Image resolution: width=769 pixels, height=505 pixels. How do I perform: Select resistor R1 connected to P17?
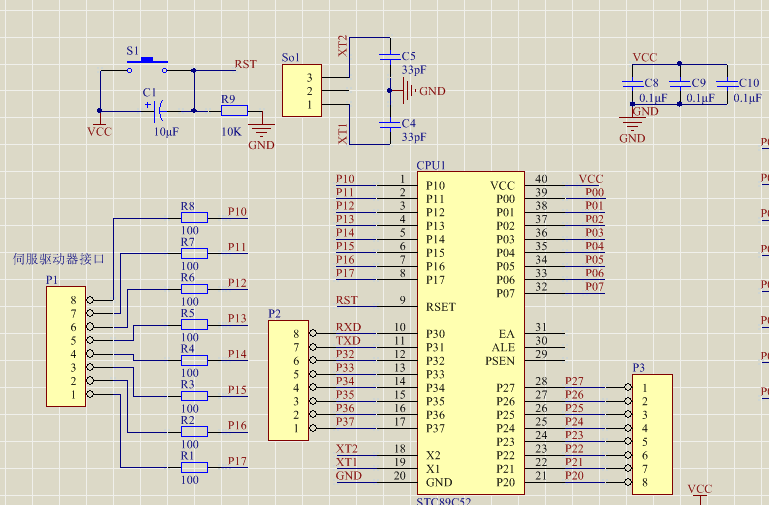pos(193,467)
